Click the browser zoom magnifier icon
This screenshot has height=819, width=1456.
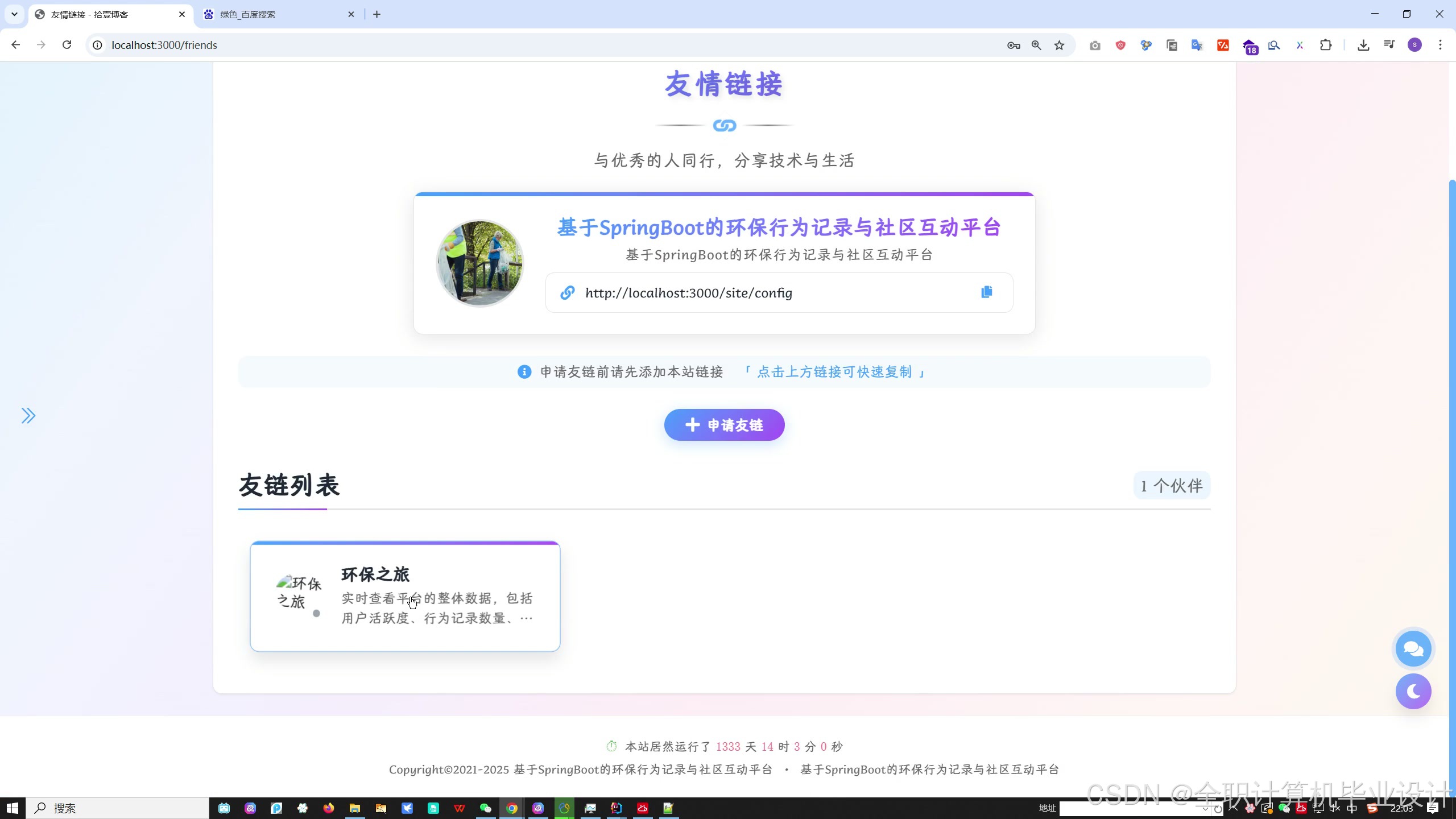point(1036,45)
